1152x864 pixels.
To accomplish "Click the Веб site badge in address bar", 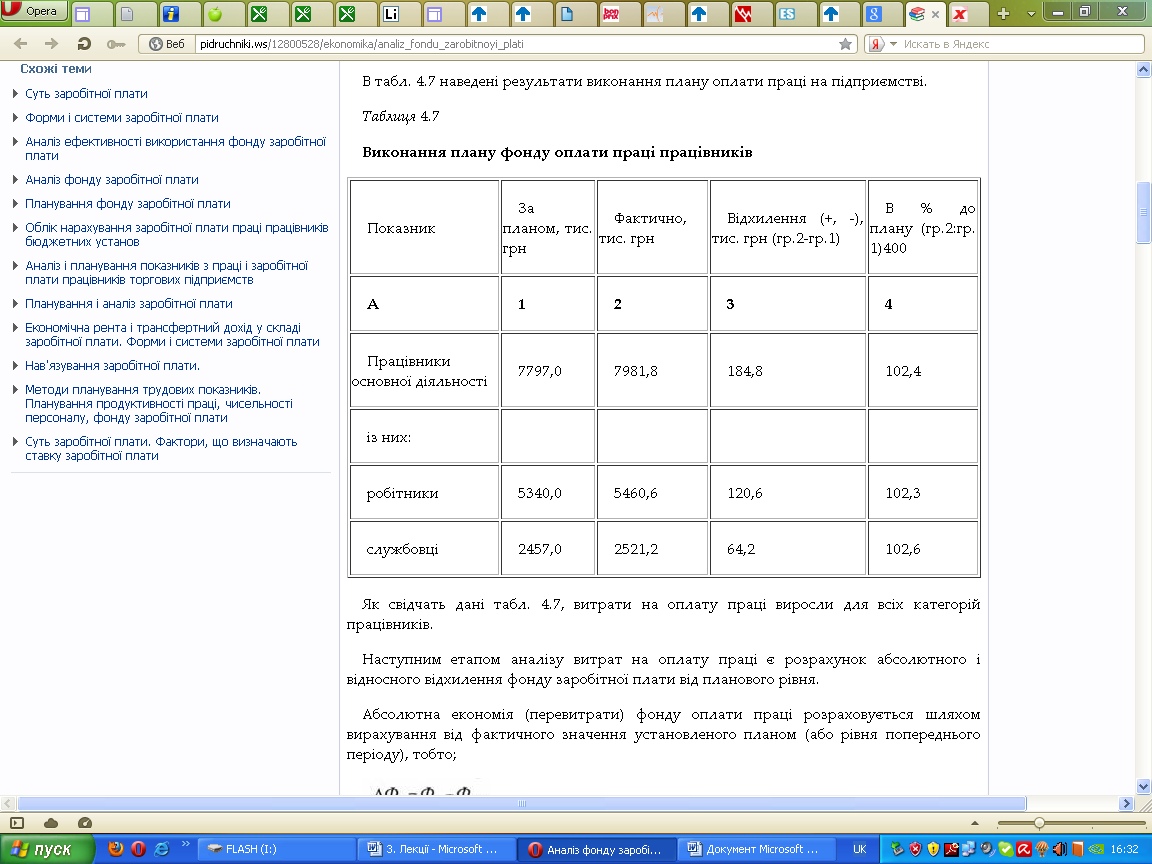I will coord(167,44).
